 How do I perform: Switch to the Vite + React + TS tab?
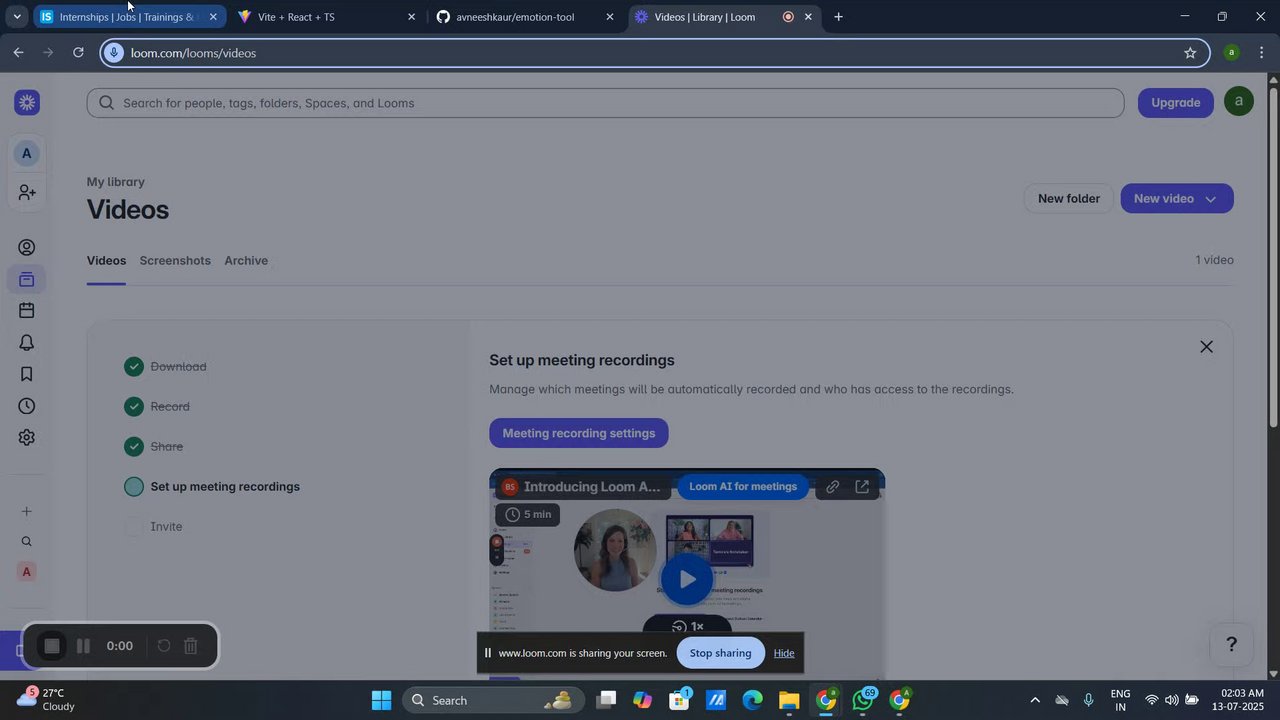326,17
